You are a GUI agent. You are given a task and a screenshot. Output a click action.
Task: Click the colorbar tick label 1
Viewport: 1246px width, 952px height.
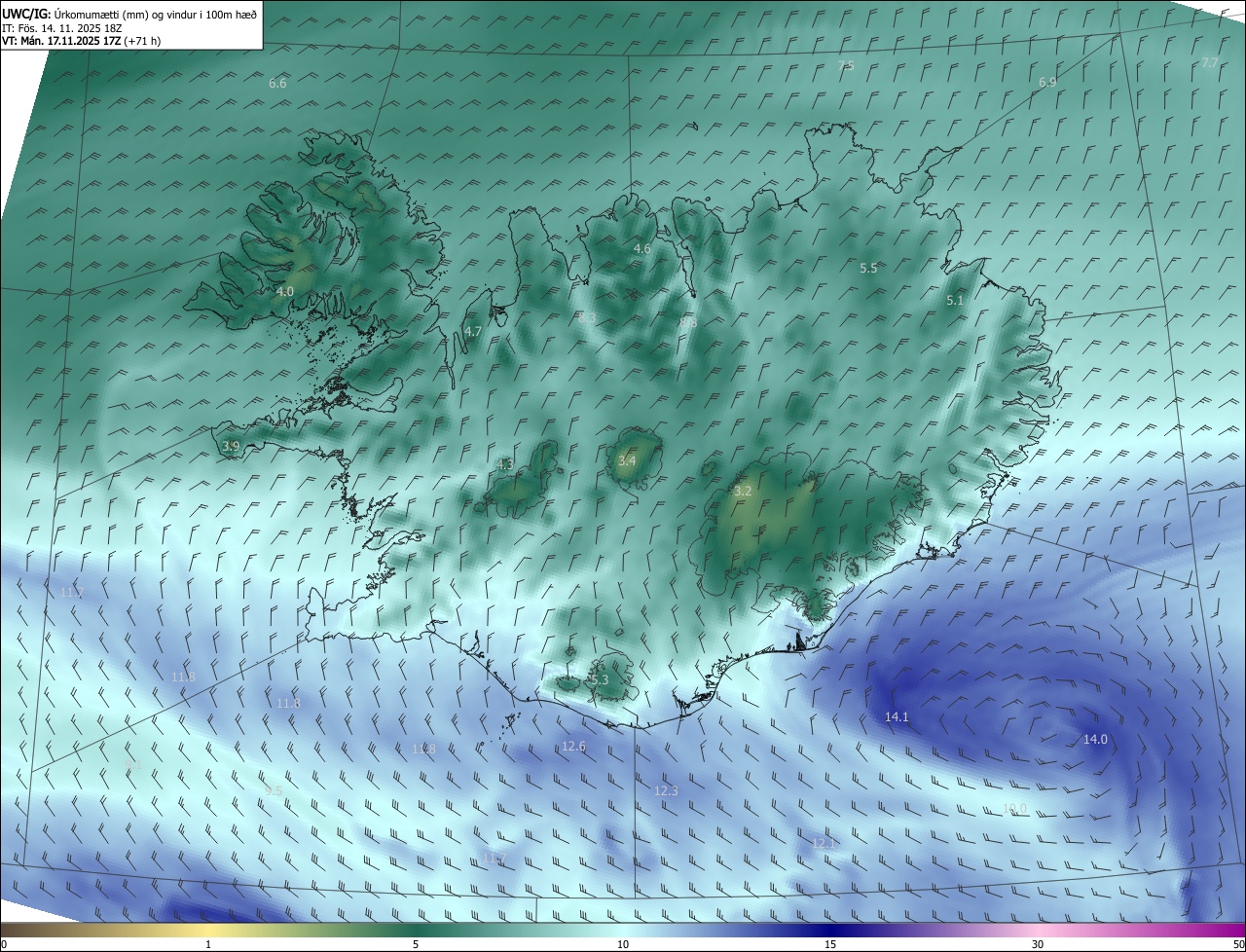click(208, 945)
